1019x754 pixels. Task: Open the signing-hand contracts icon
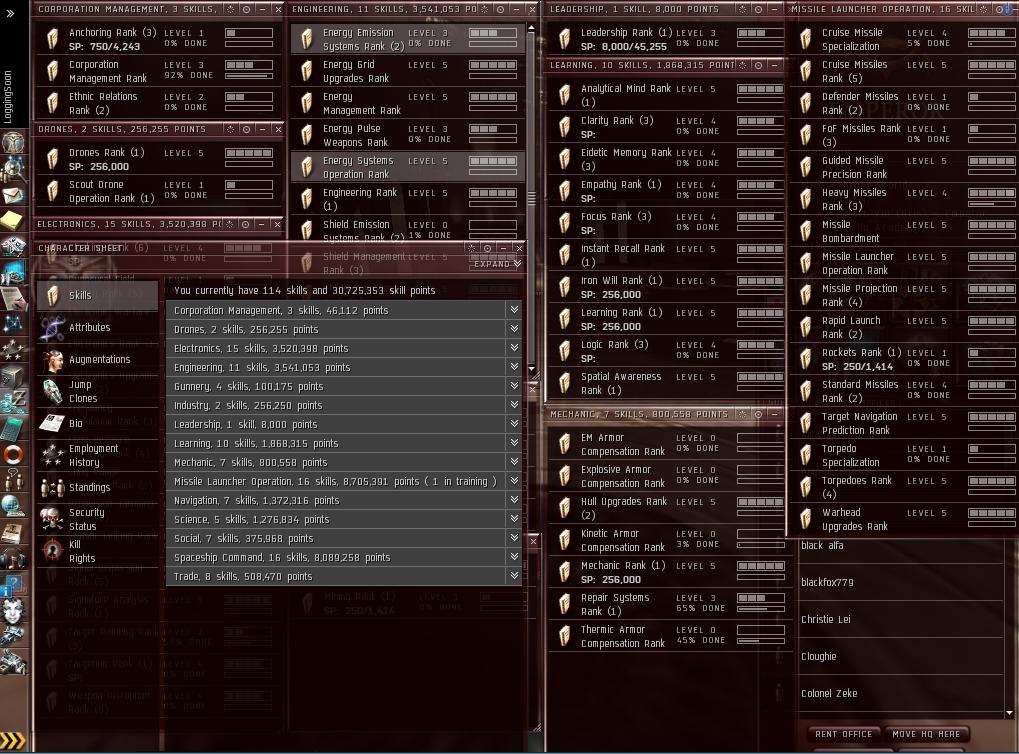(x=13, y=298)
